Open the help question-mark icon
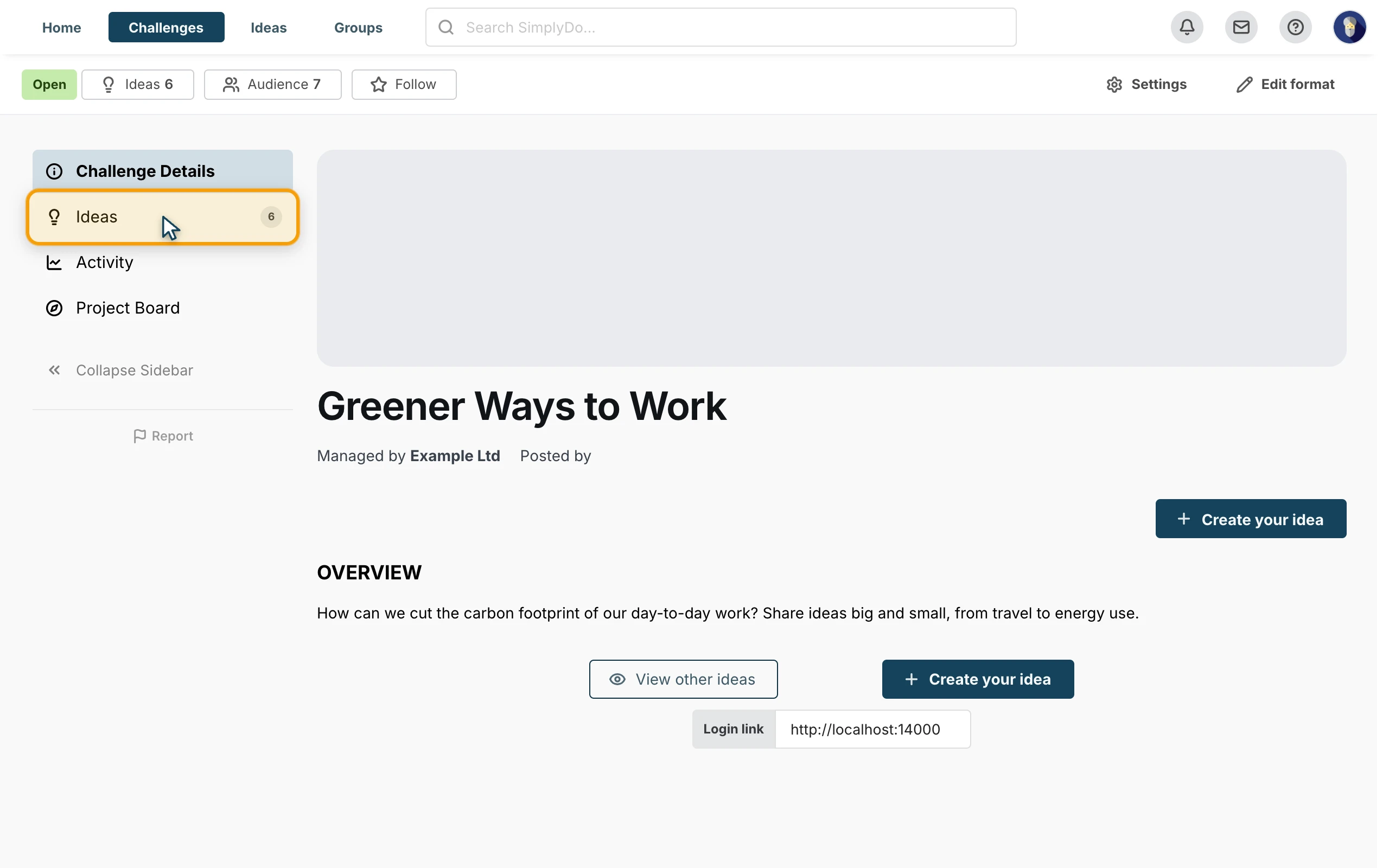Screen dimensions: 1389x868 1295,27
